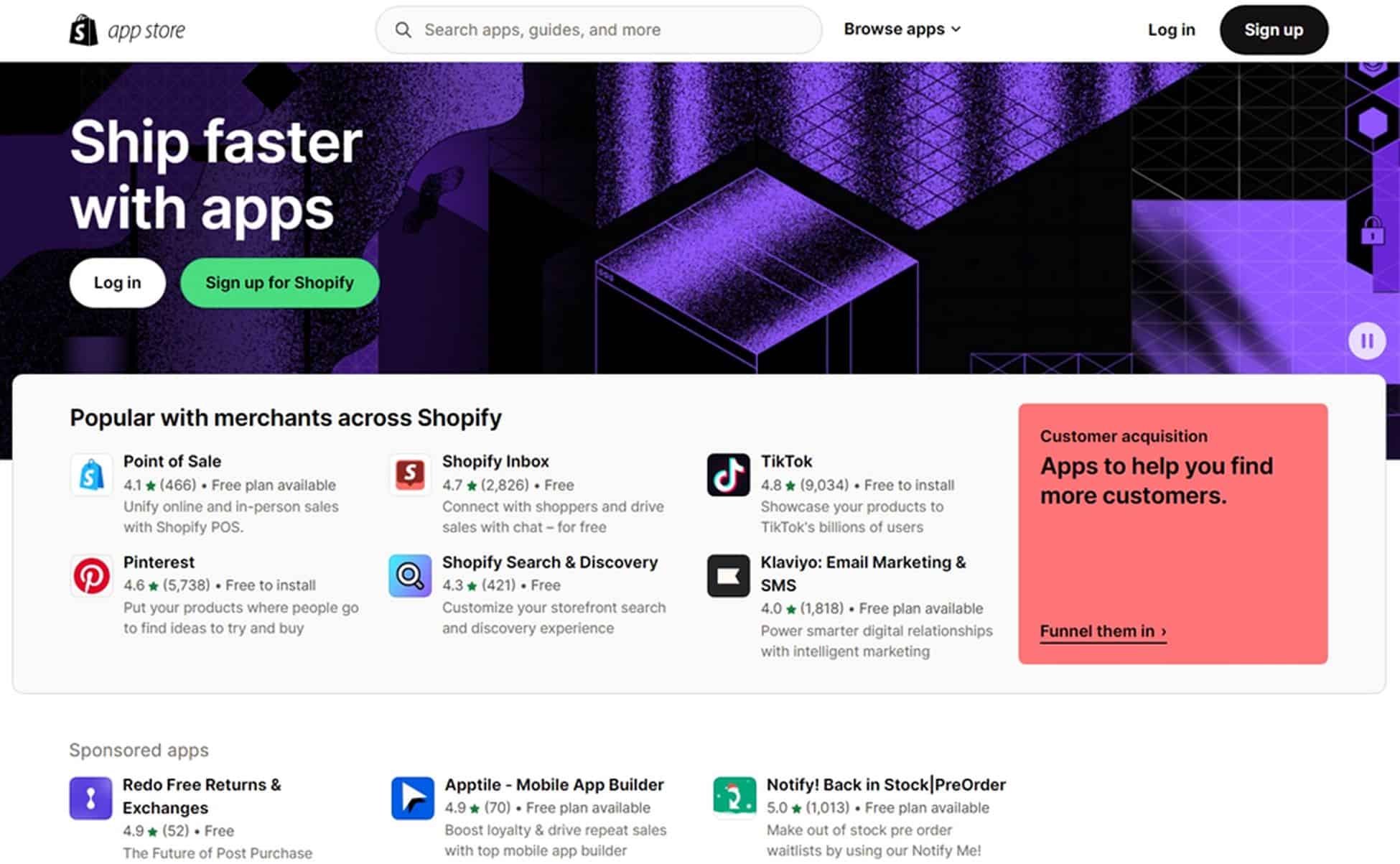Click the Sign up button in the header
This screenshot has height=864, width=1400.
pyautogui.click(x=1273, y=29)
